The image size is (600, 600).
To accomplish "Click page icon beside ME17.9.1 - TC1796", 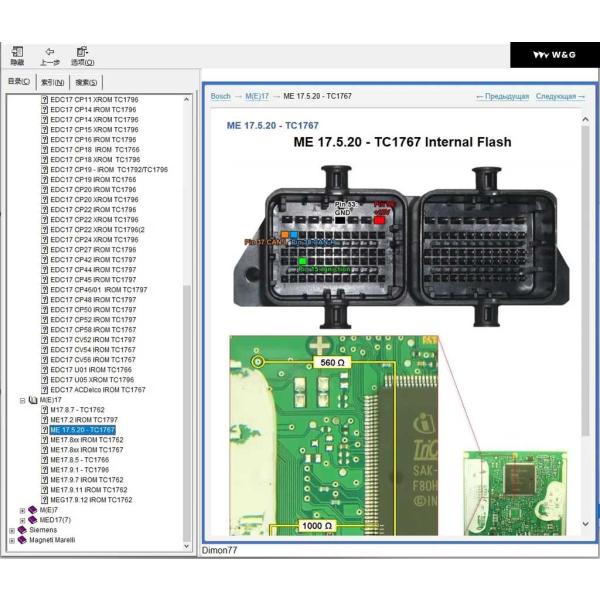I will pos(45,470).
